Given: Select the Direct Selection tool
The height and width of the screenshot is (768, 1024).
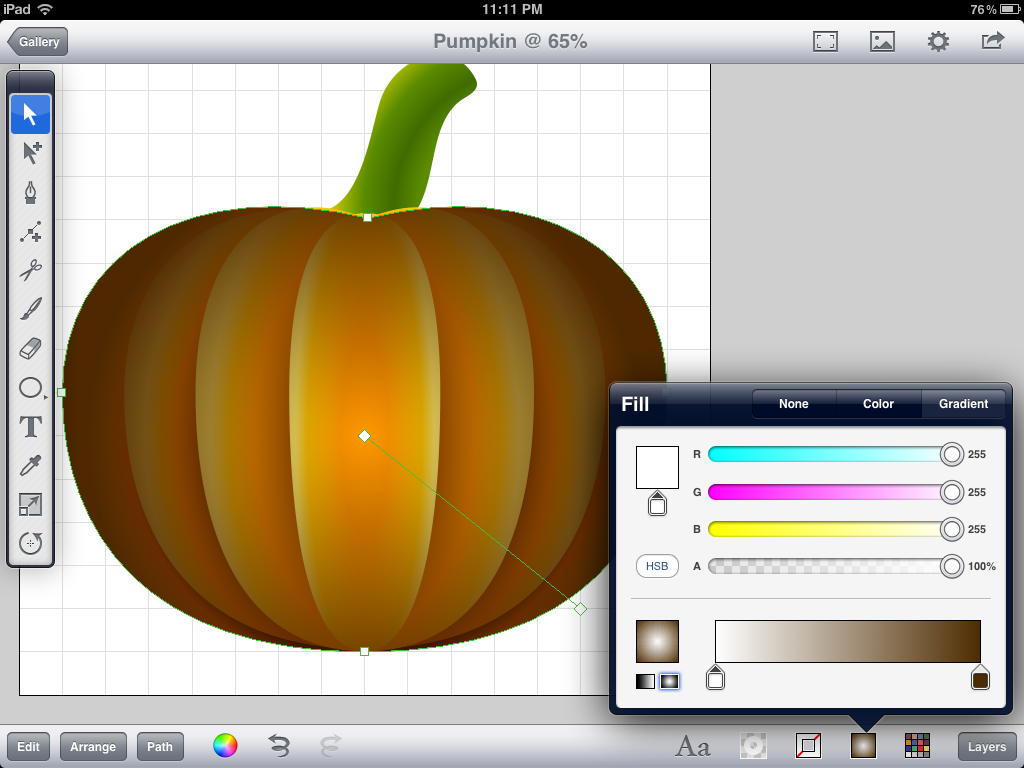Looking at the screenshot, I should [31, 153].
